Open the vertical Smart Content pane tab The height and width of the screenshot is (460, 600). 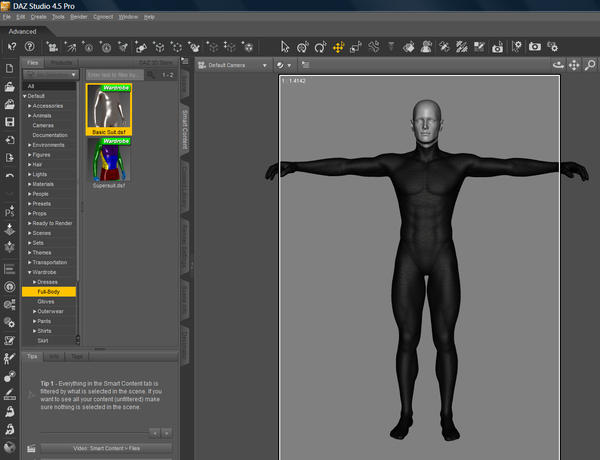(x=185, y=129)
